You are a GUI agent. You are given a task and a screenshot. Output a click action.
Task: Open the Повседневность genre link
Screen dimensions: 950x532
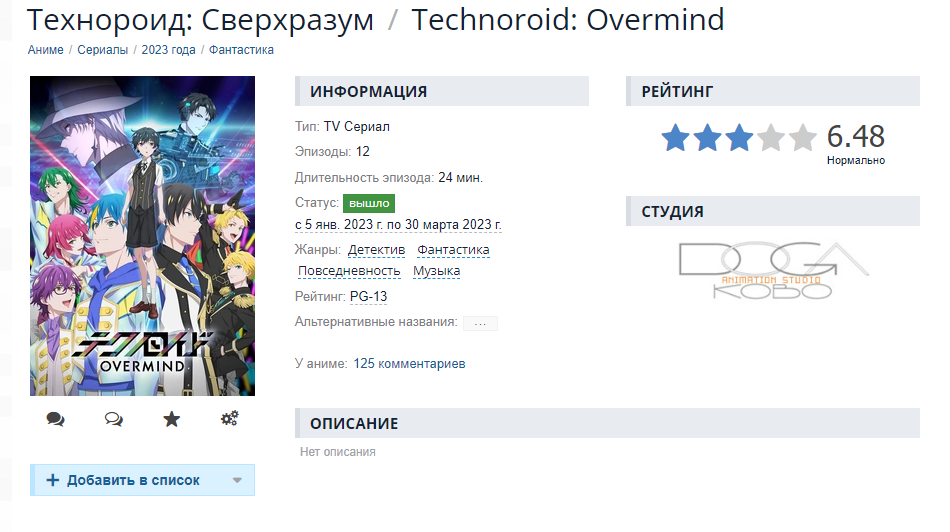pyautogui.click(x=349, y=271)
